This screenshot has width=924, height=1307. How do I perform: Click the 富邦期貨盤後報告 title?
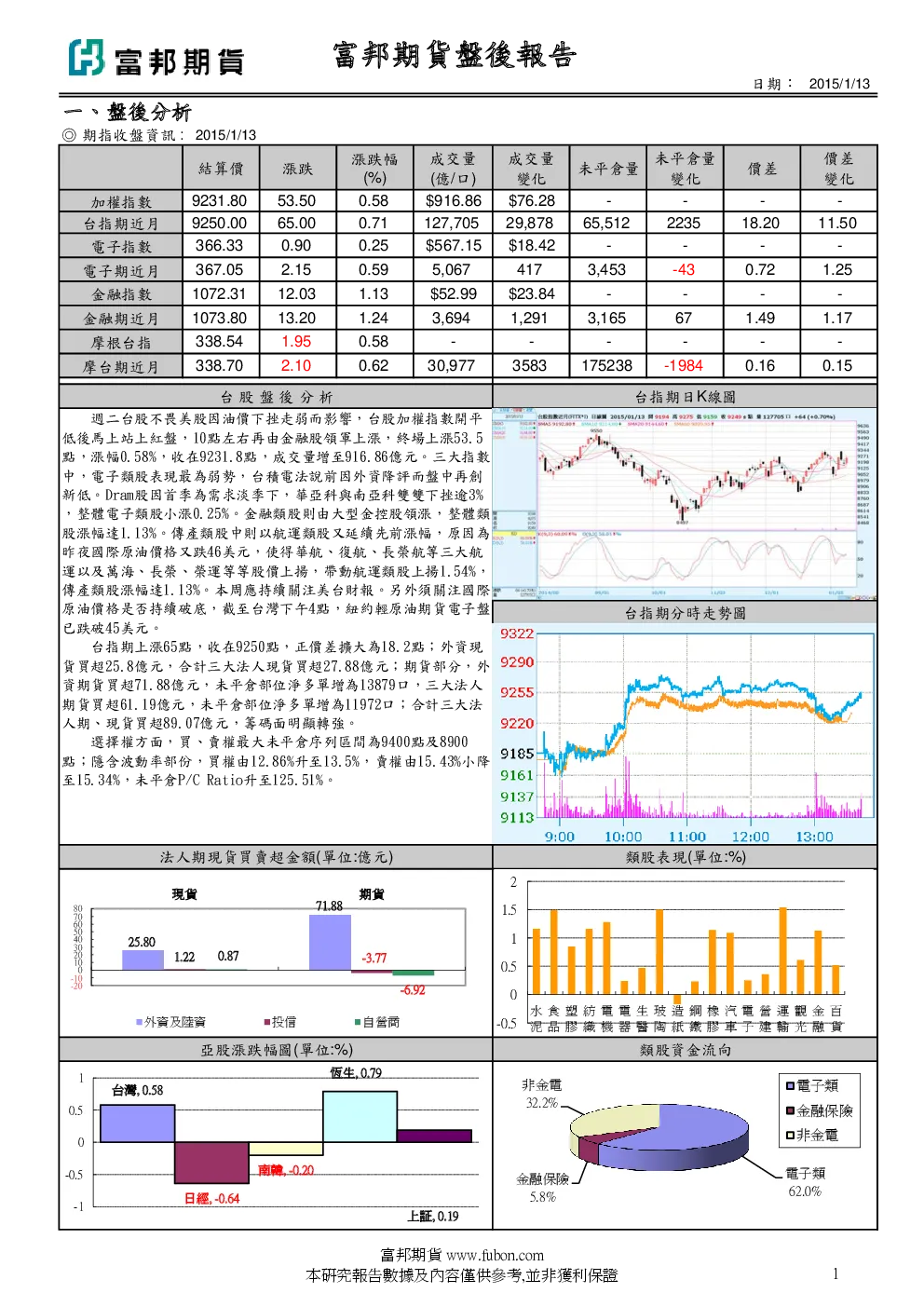pos(455,55)
